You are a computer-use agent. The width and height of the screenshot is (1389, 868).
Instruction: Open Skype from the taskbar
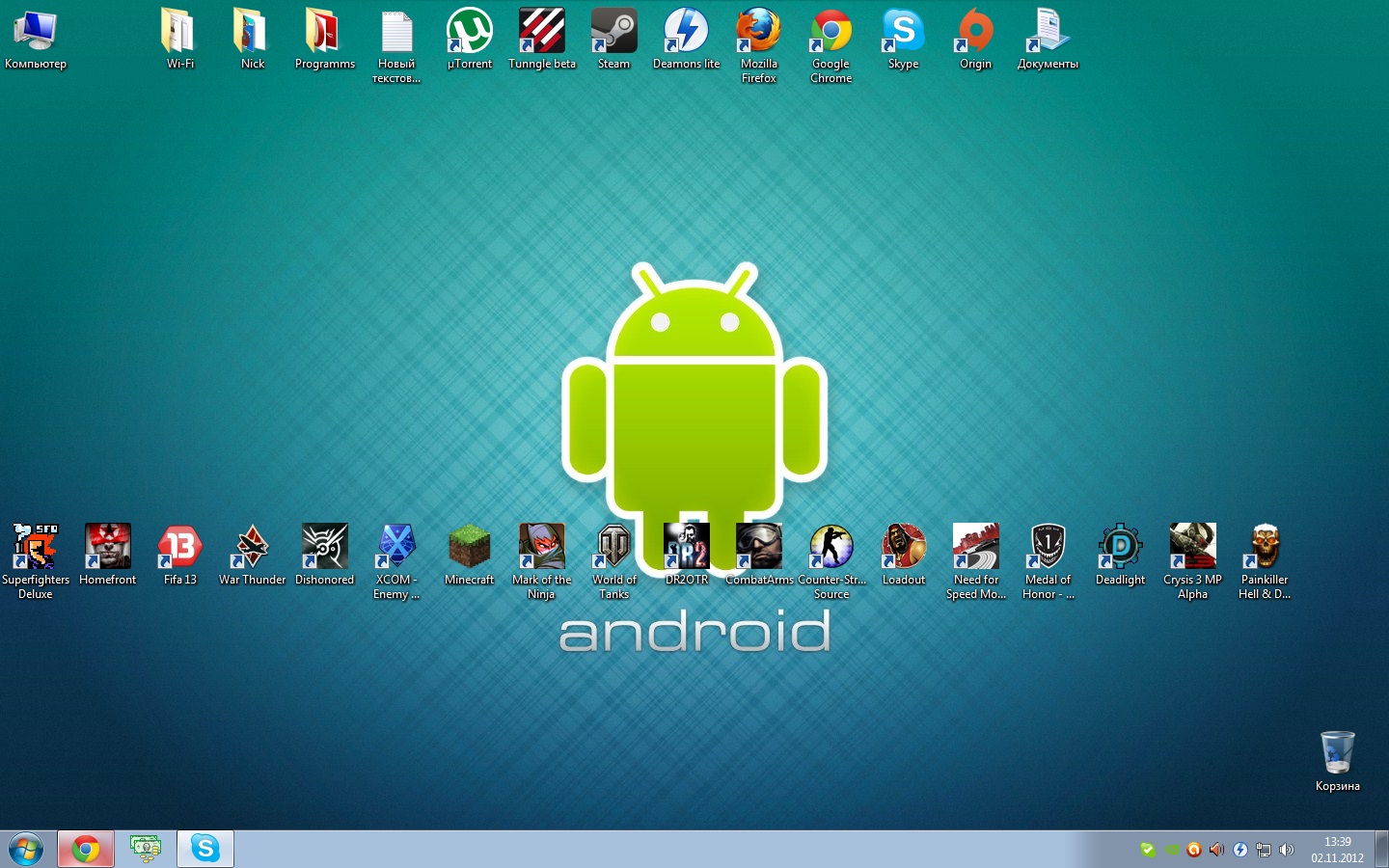click(x=205, y=849)
